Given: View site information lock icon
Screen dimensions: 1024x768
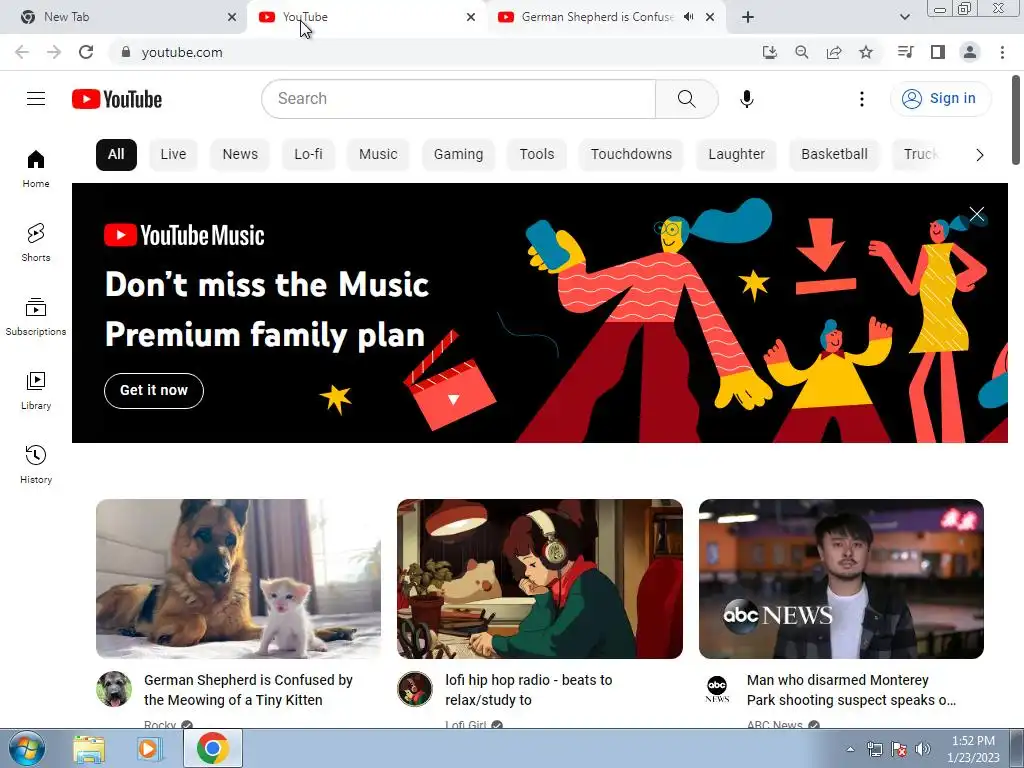Looking at the screenshot, I should coord(126,52).
